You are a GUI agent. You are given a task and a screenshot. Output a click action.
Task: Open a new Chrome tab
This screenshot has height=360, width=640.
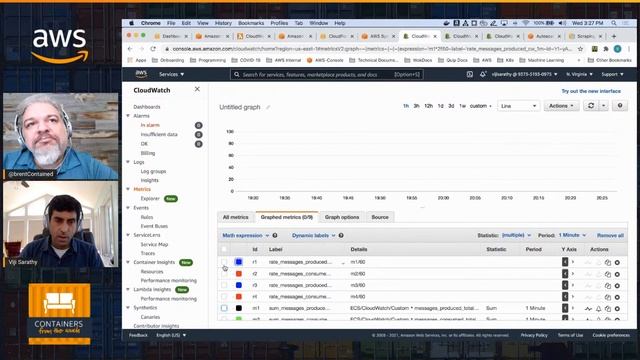[613, 36]
